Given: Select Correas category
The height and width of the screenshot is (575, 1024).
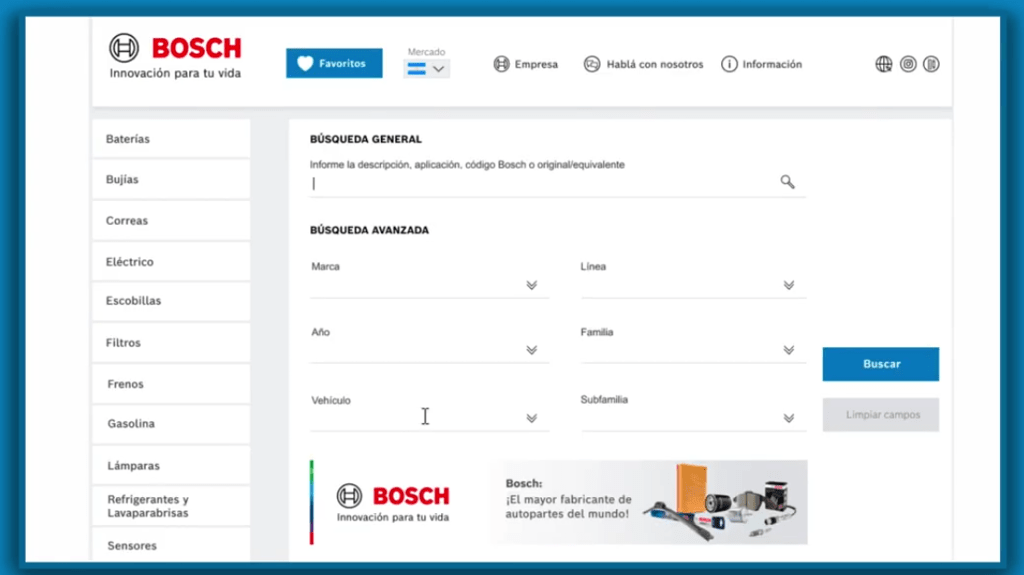Looking at the screenshot, I should coord(171,220).
